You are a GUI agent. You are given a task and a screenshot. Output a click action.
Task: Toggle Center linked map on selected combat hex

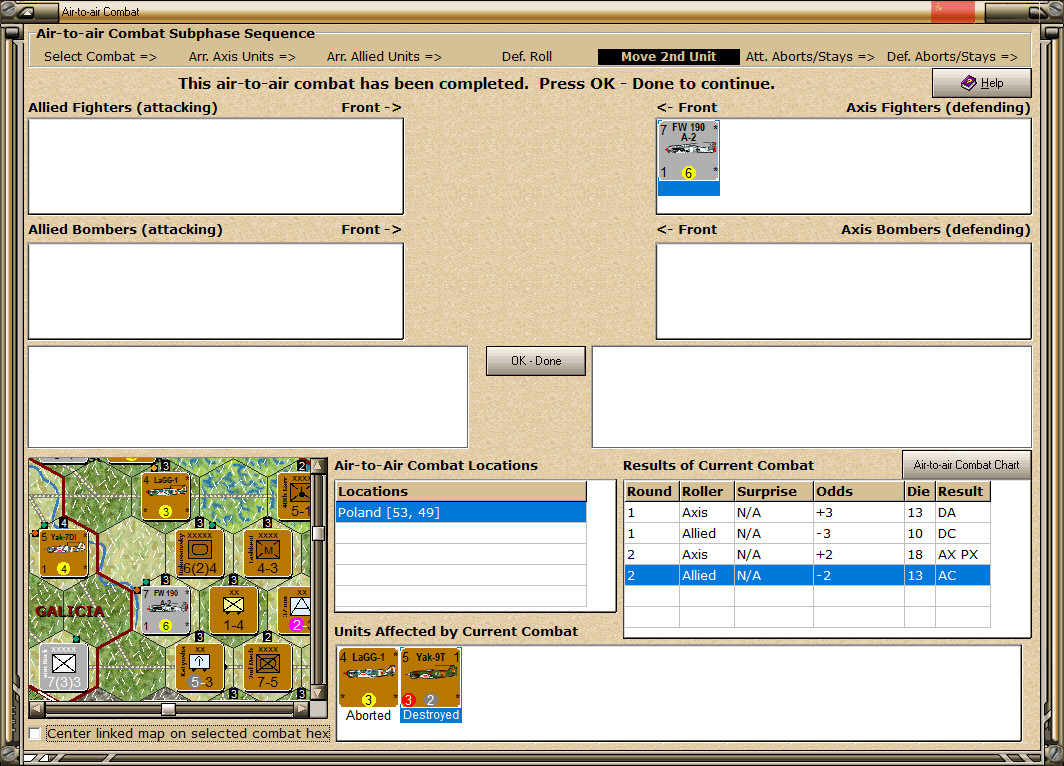click(35, 733)
